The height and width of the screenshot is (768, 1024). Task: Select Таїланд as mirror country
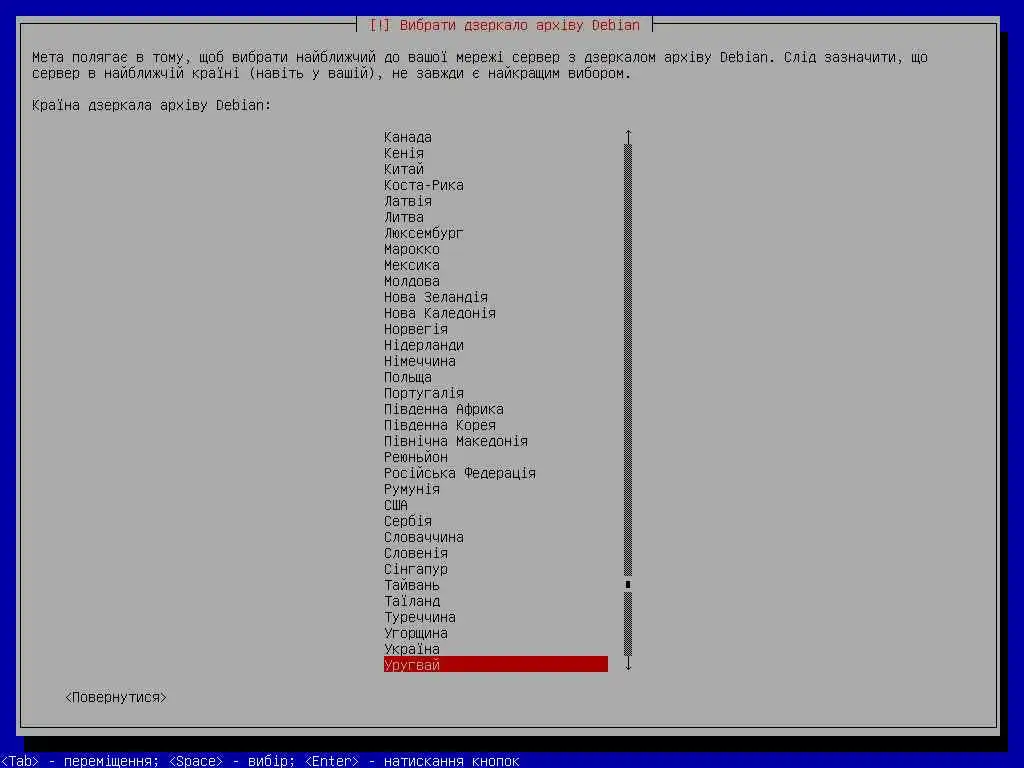tap(411, 601)
